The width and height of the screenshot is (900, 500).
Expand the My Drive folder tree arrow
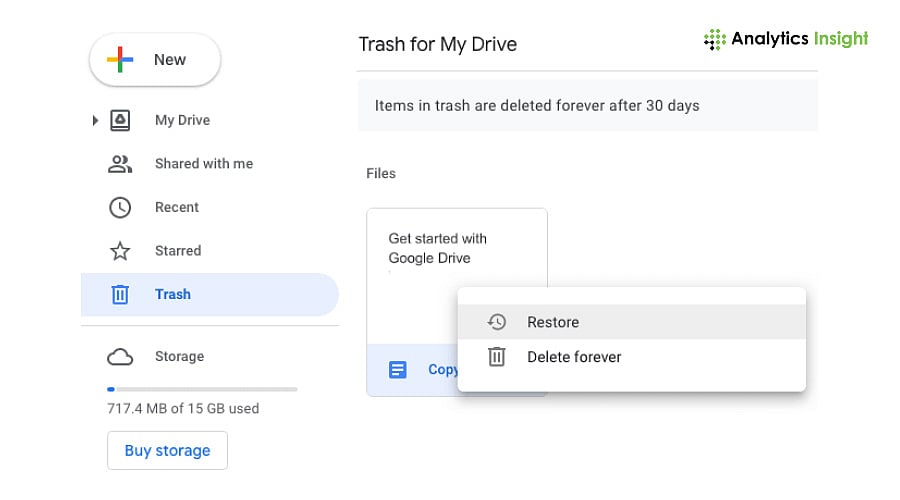pyautogui.click(x=95, y=121)
